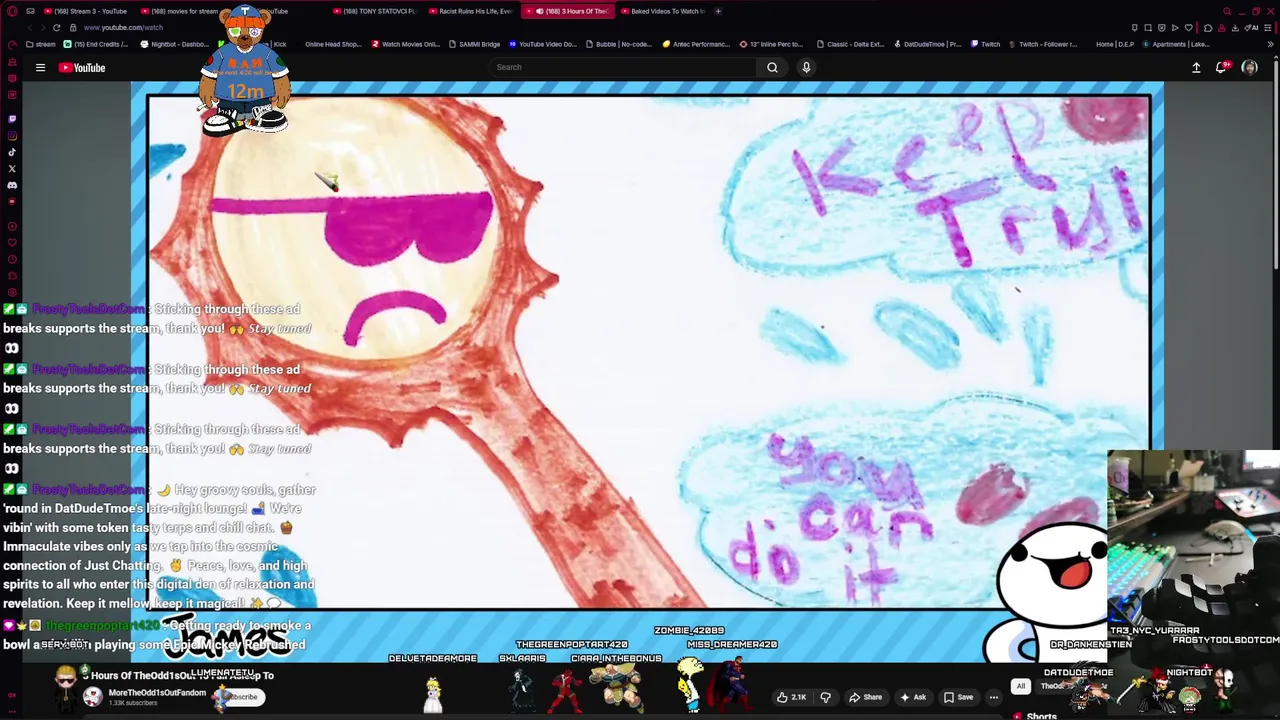Take a snapshot with the browser capture icon
The height and width of the screenshot is (720, 1280).
[1148, 27]
